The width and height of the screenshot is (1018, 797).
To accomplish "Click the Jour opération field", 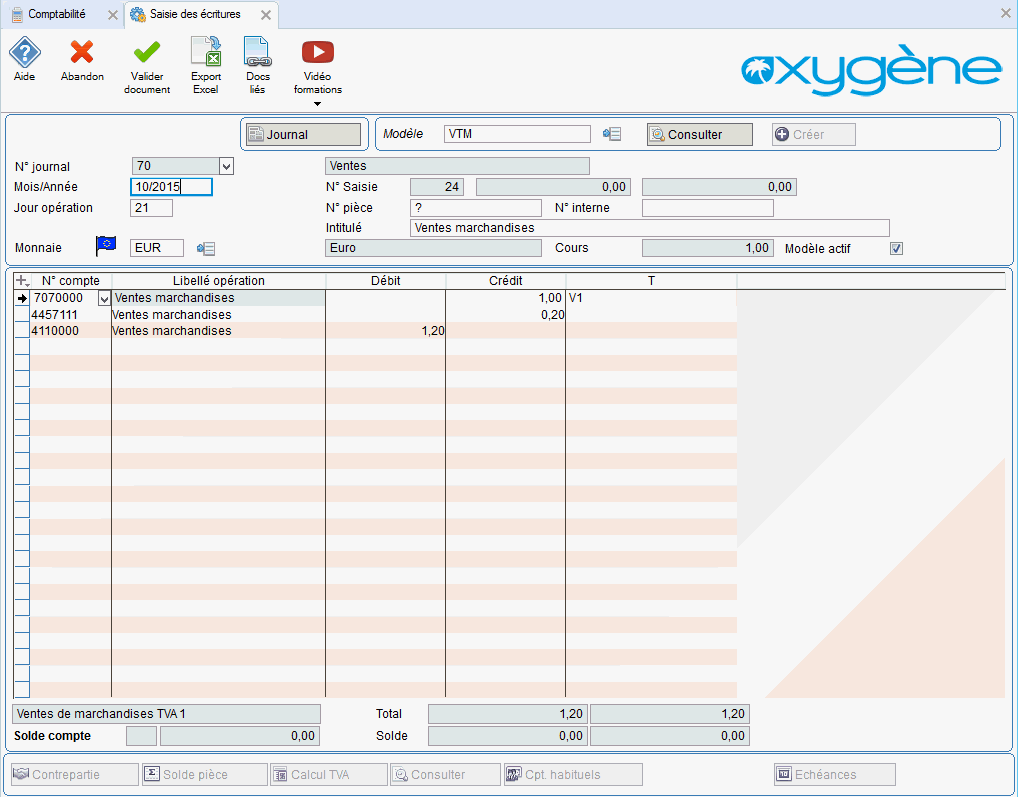I will 151,208.
